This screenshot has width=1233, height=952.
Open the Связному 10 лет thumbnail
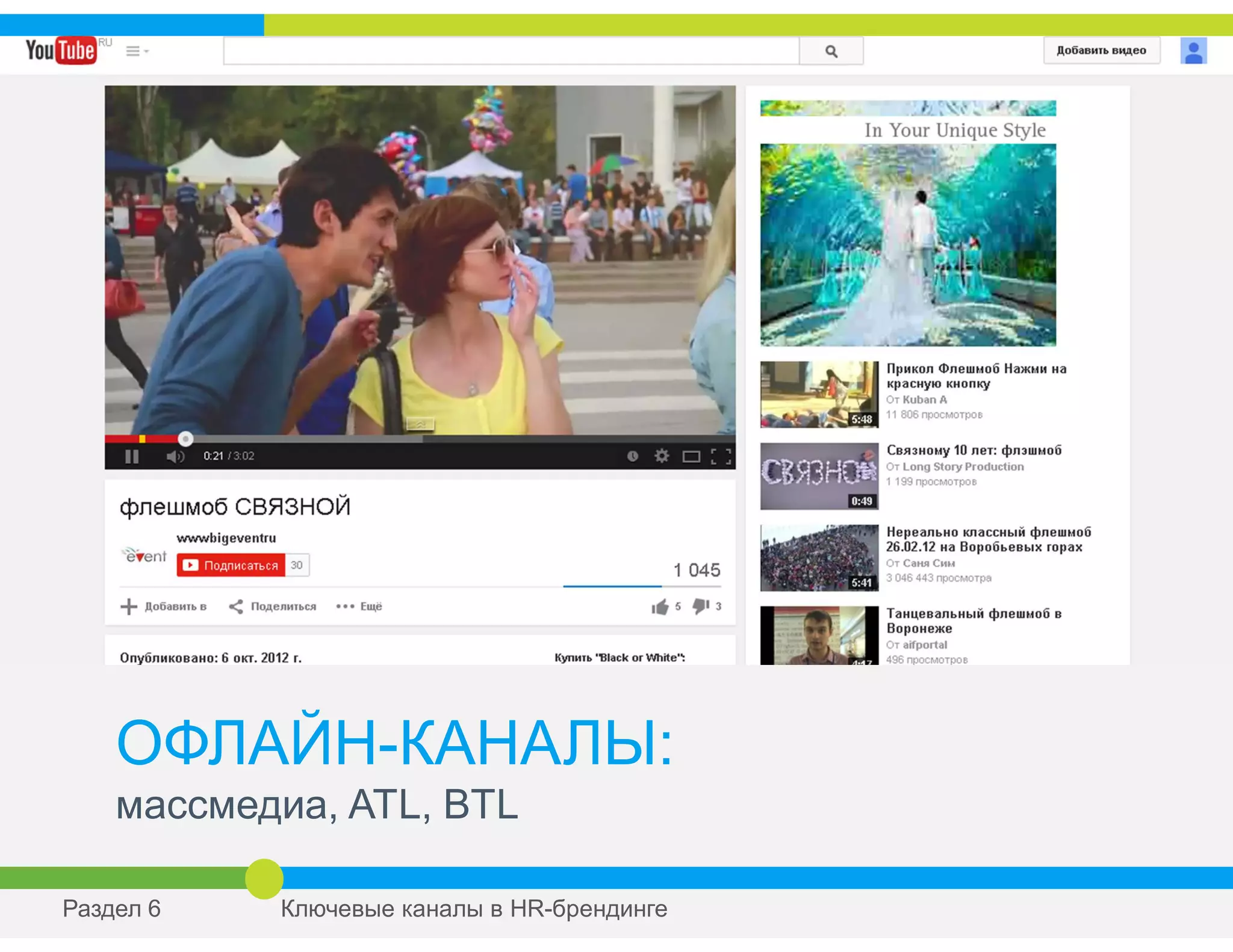[x=819, y=476]
